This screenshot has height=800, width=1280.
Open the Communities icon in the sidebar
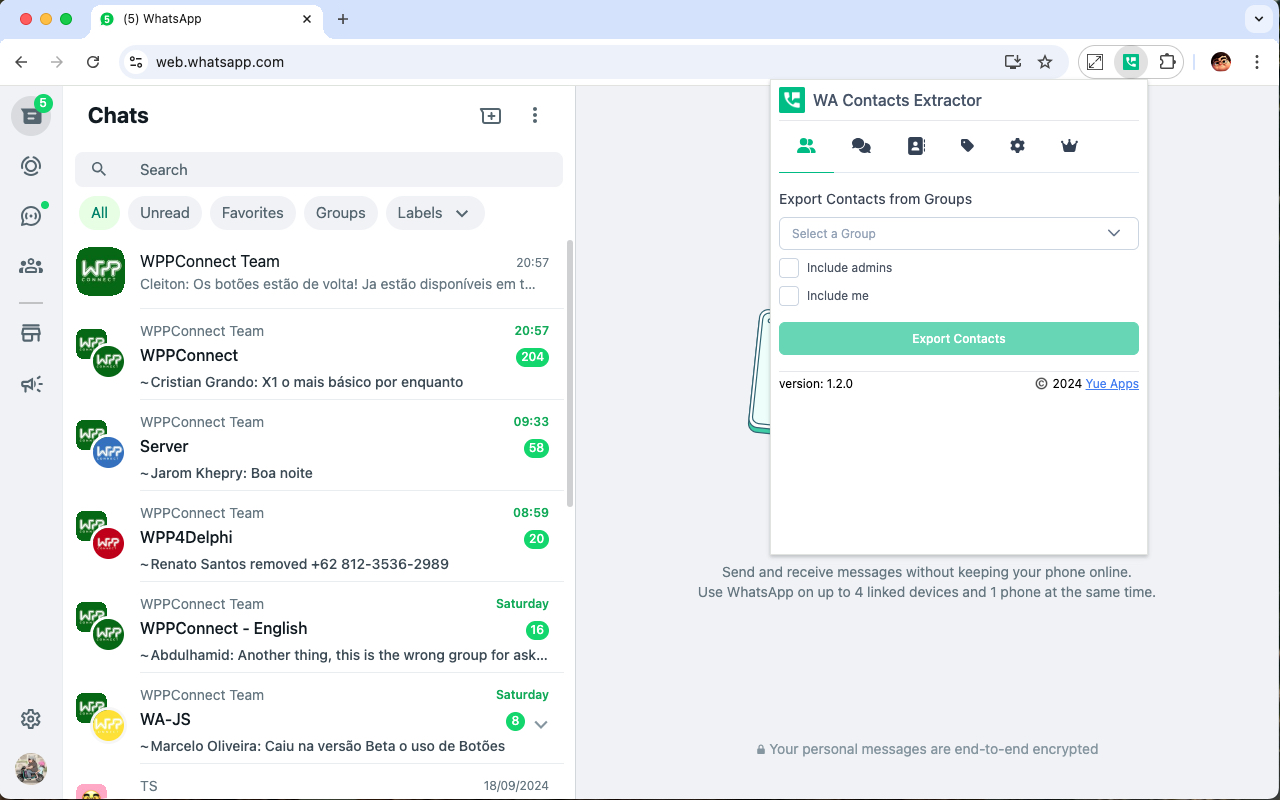tap(31, 266)
